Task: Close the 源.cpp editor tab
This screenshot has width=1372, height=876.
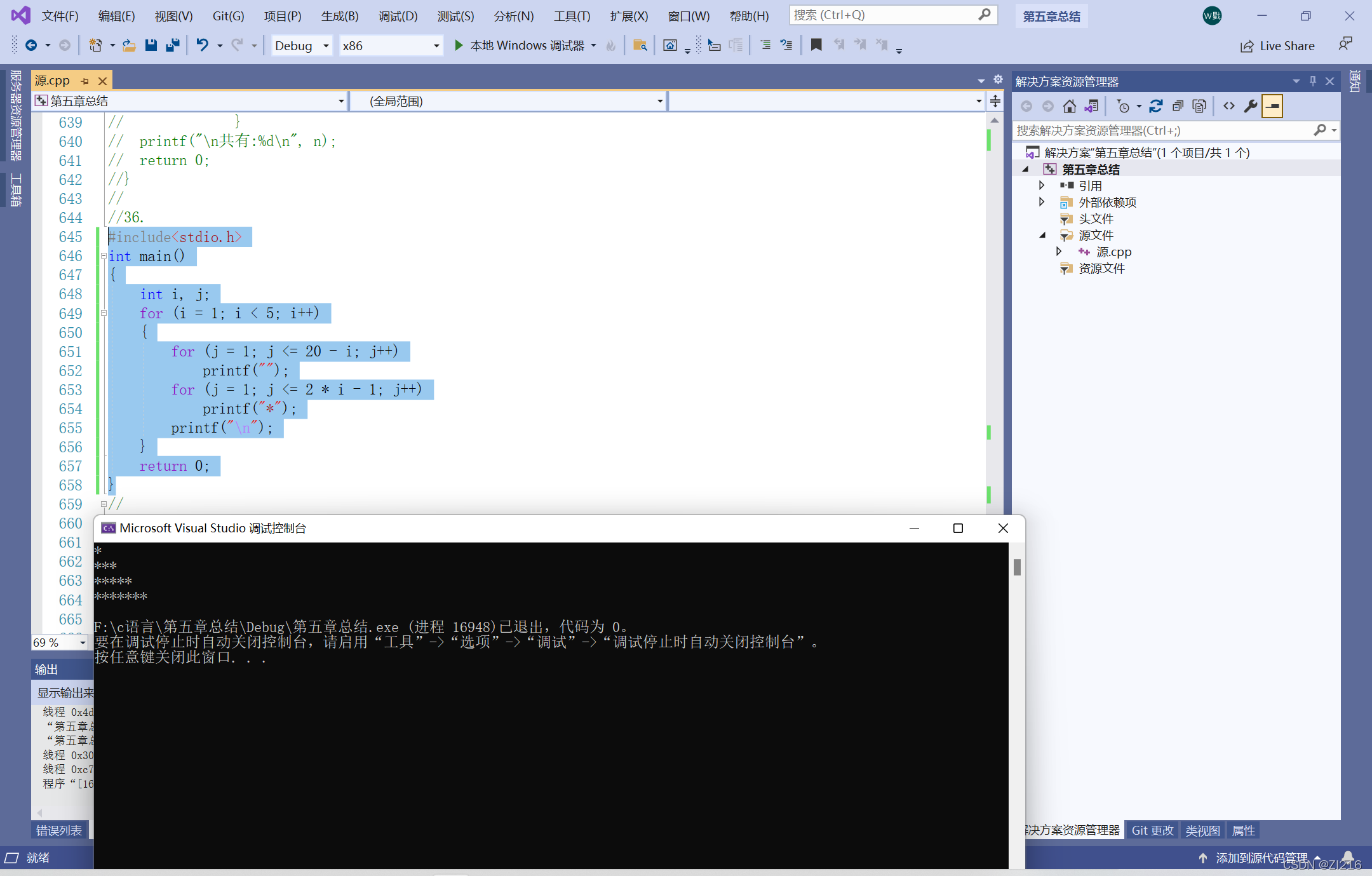Action: 102,81
